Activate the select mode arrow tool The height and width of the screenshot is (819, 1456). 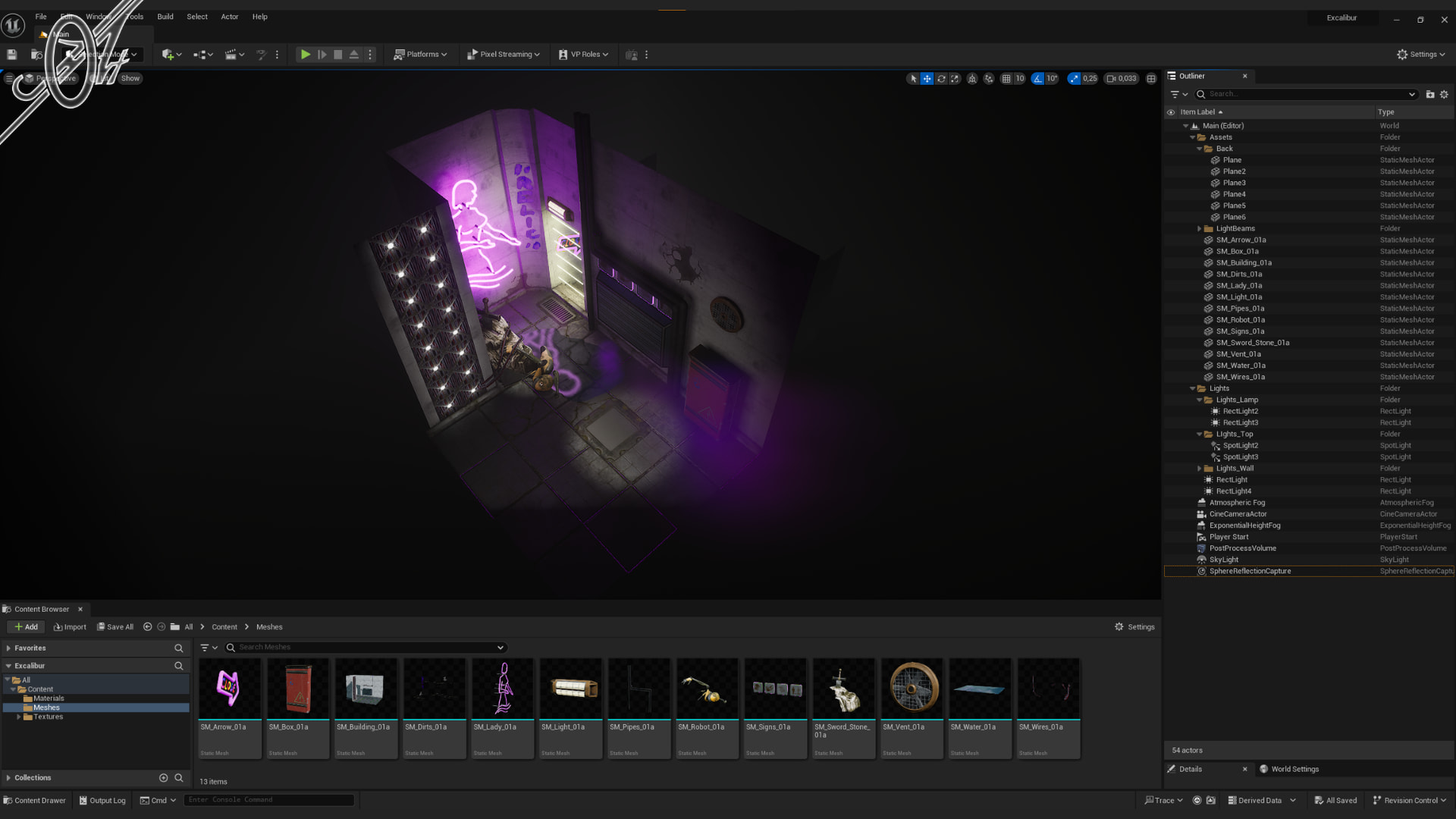coord(913,78)
